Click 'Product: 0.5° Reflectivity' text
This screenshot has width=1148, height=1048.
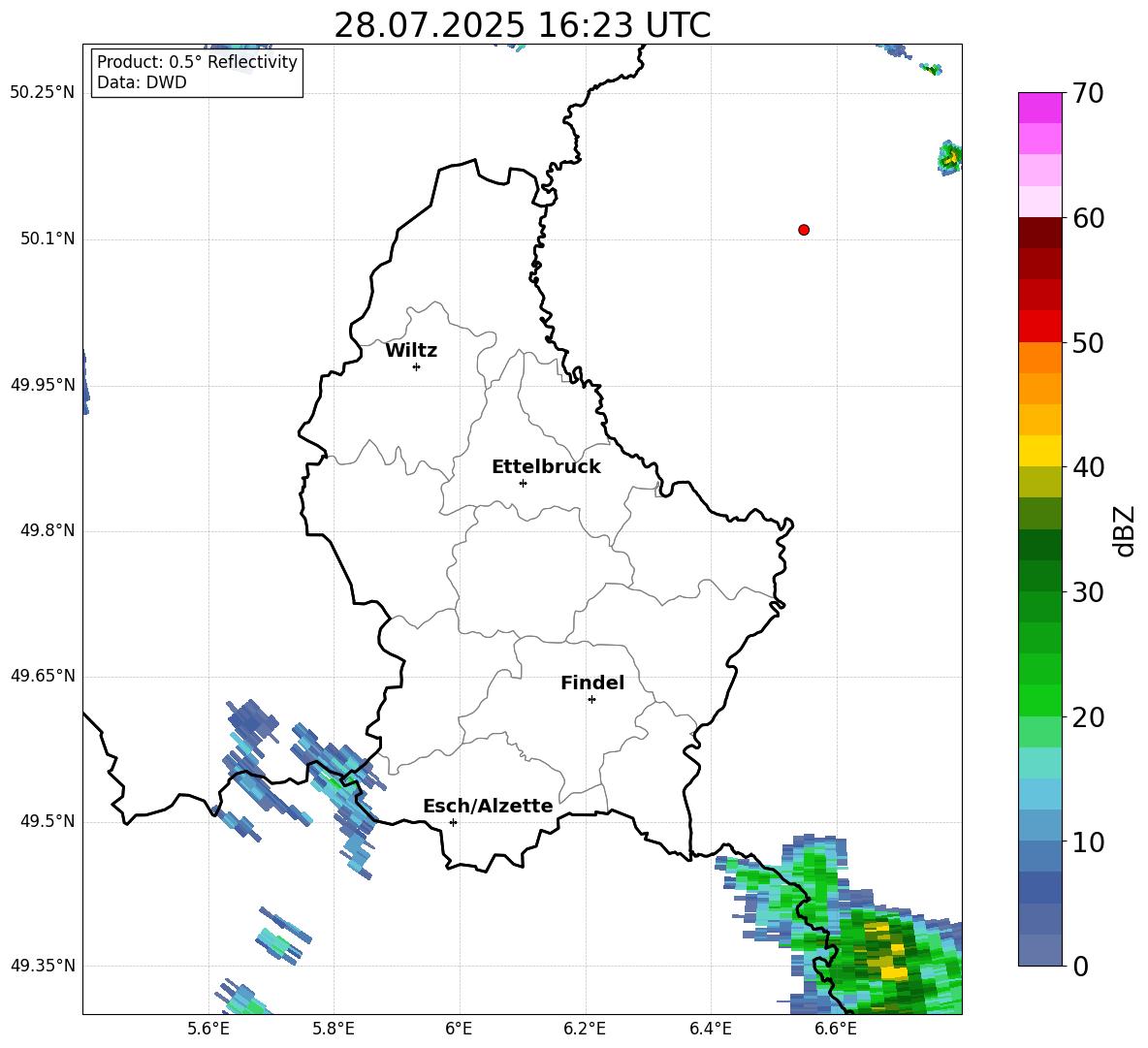pyautogui.click(x=197, y=61)
